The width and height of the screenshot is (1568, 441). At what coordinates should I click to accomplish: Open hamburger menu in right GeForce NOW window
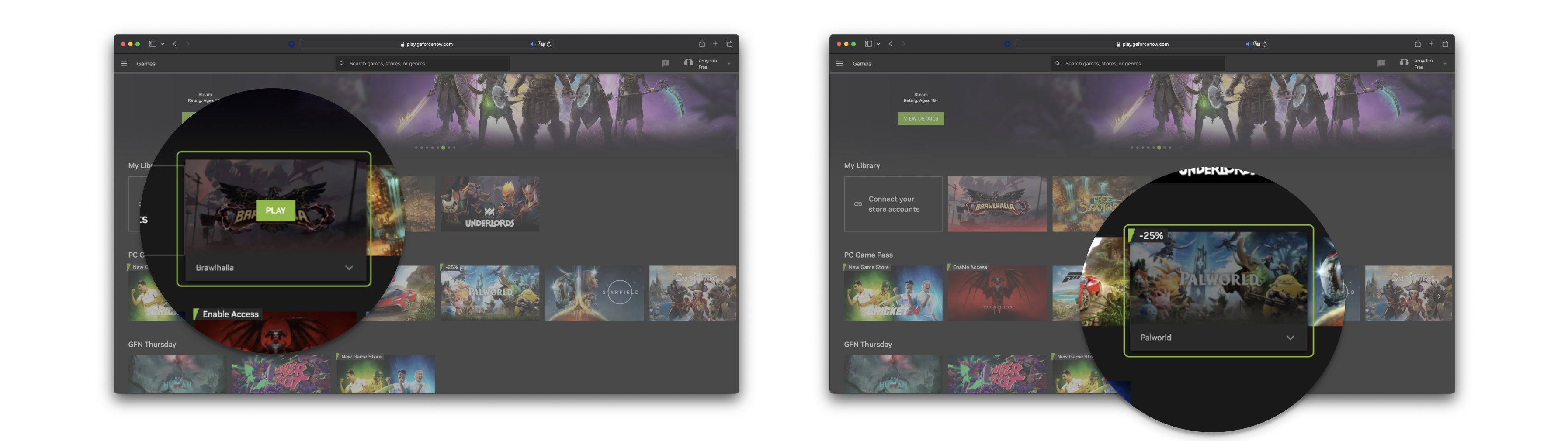(840, 63)
